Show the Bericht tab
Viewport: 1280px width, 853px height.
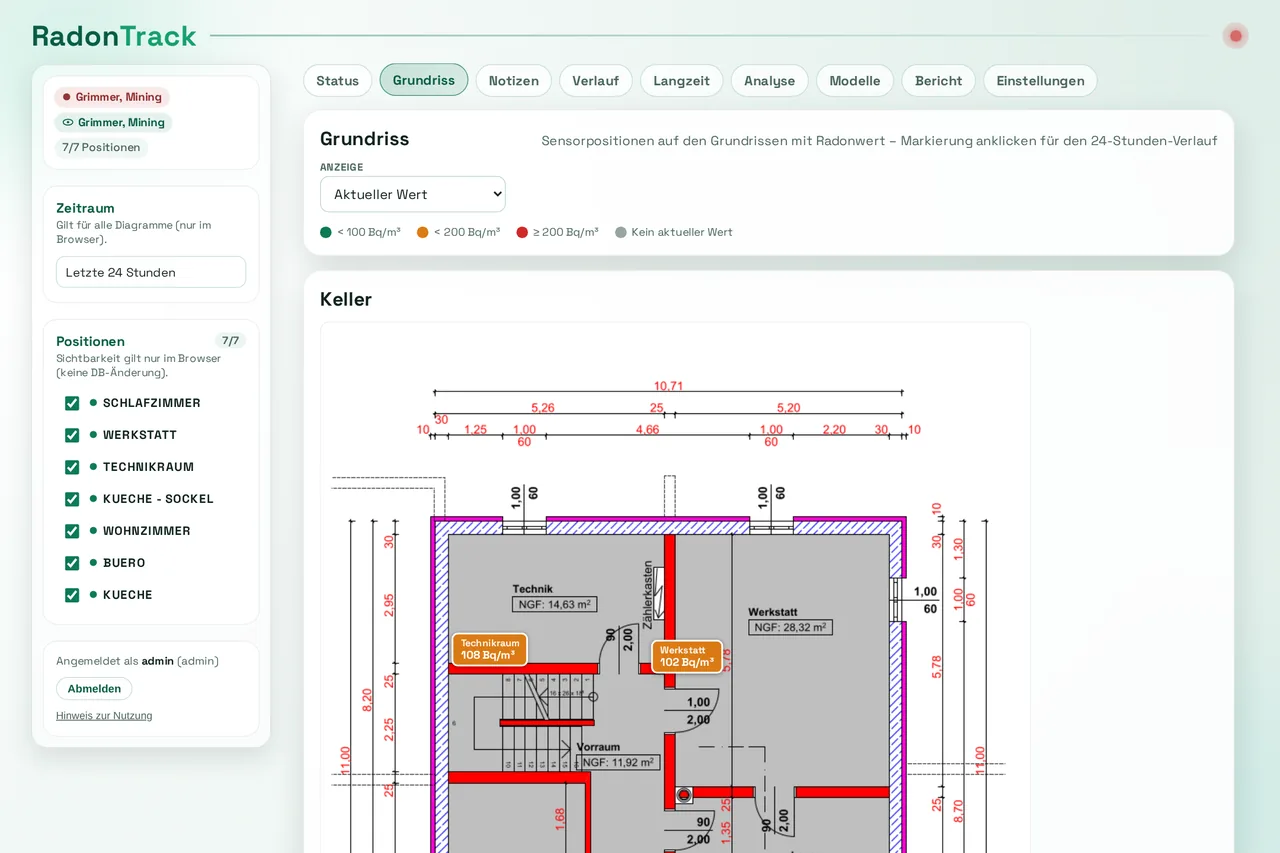tap(939, 81)
